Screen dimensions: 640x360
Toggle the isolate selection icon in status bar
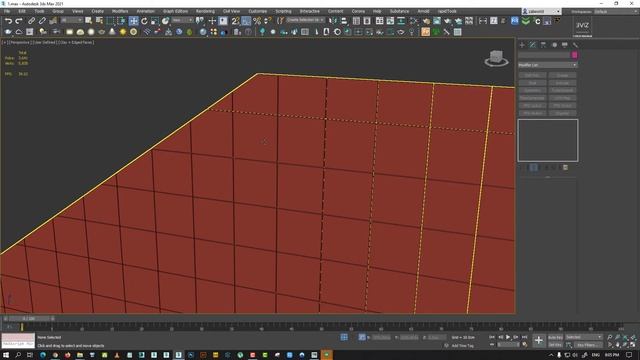tap(344, 337)
